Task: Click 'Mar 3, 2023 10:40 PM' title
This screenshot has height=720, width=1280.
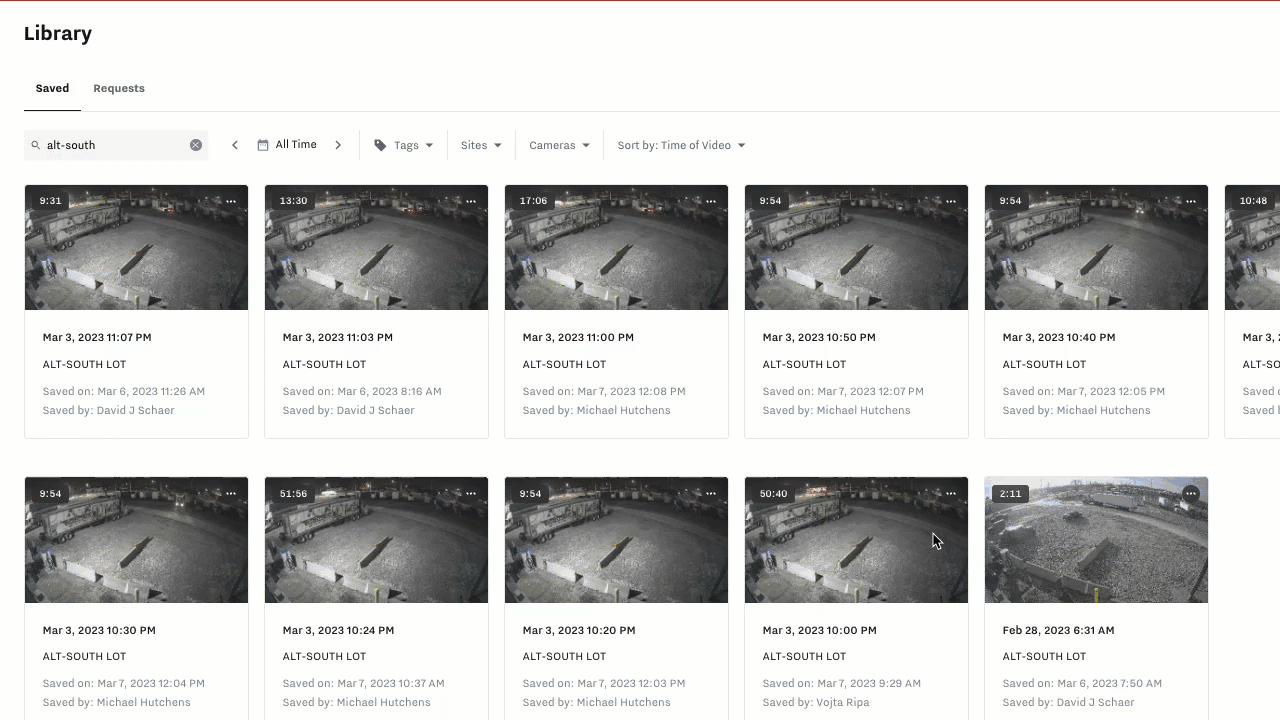Action: pos(1059,338)
